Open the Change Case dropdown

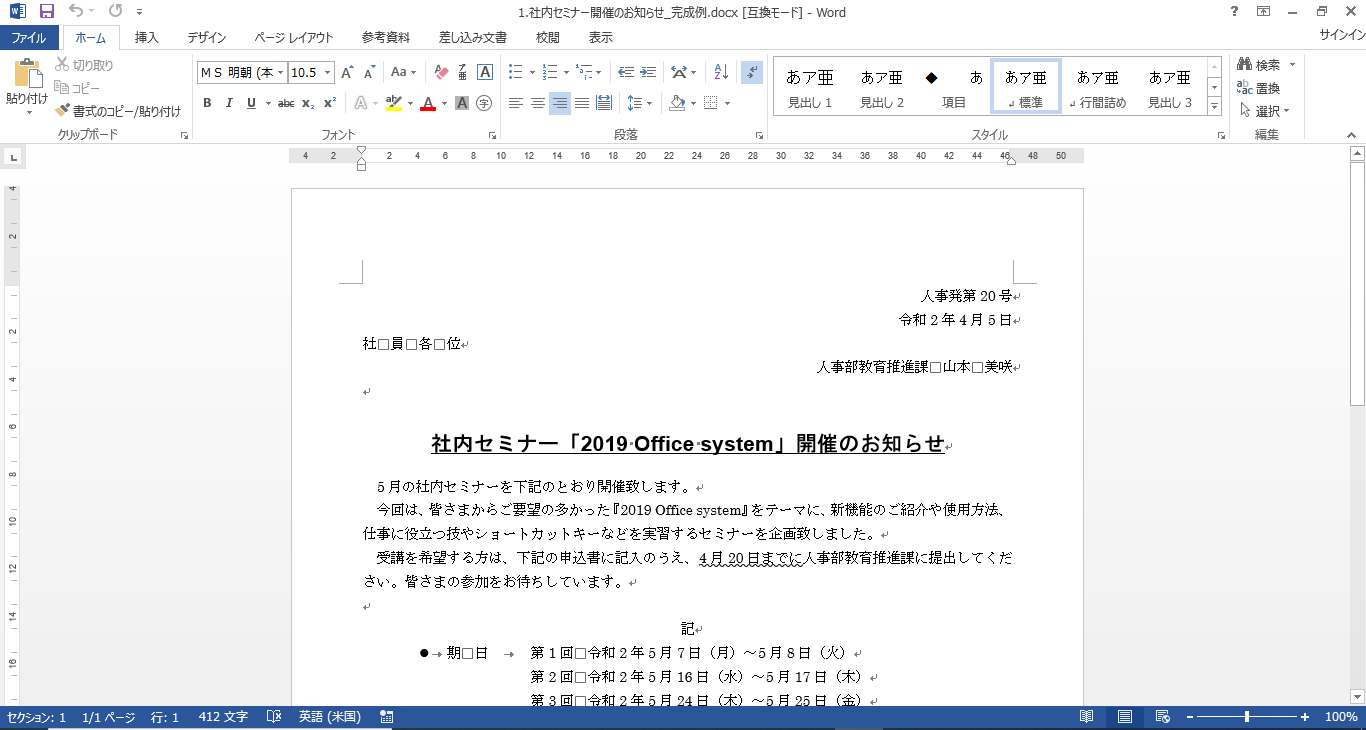404,72
